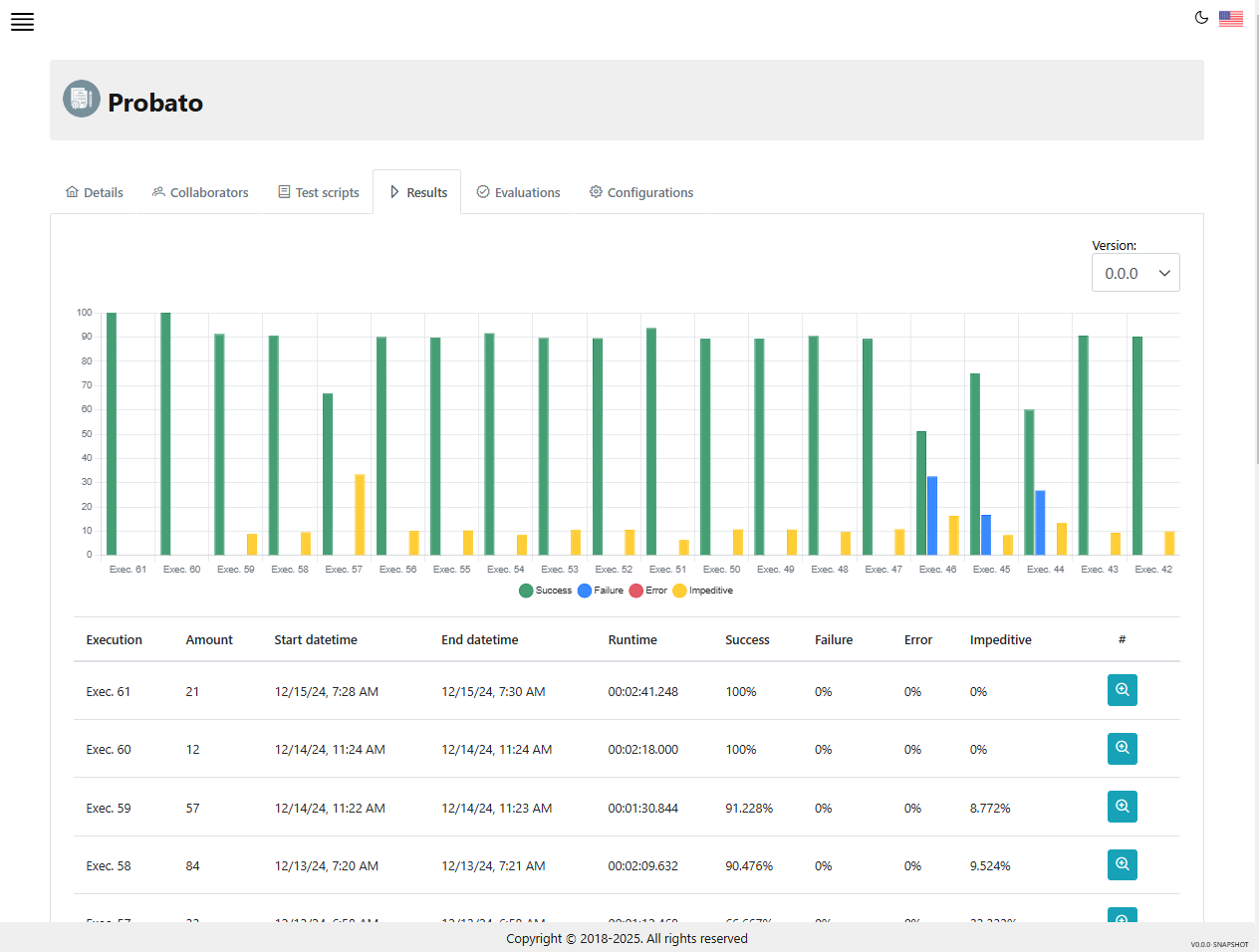Click the Exec. 57 yellow impeditive bar
This screenshot has width=1259, height=952.
tap(360, 514)
